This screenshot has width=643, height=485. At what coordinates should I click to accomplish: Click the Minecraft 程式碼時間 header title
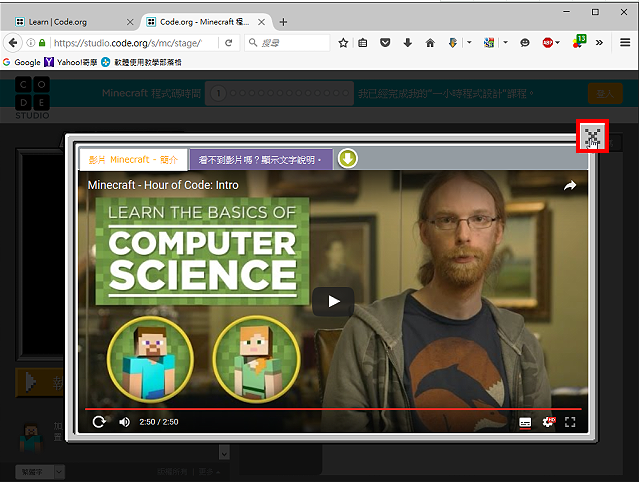[x=151, y=93]
